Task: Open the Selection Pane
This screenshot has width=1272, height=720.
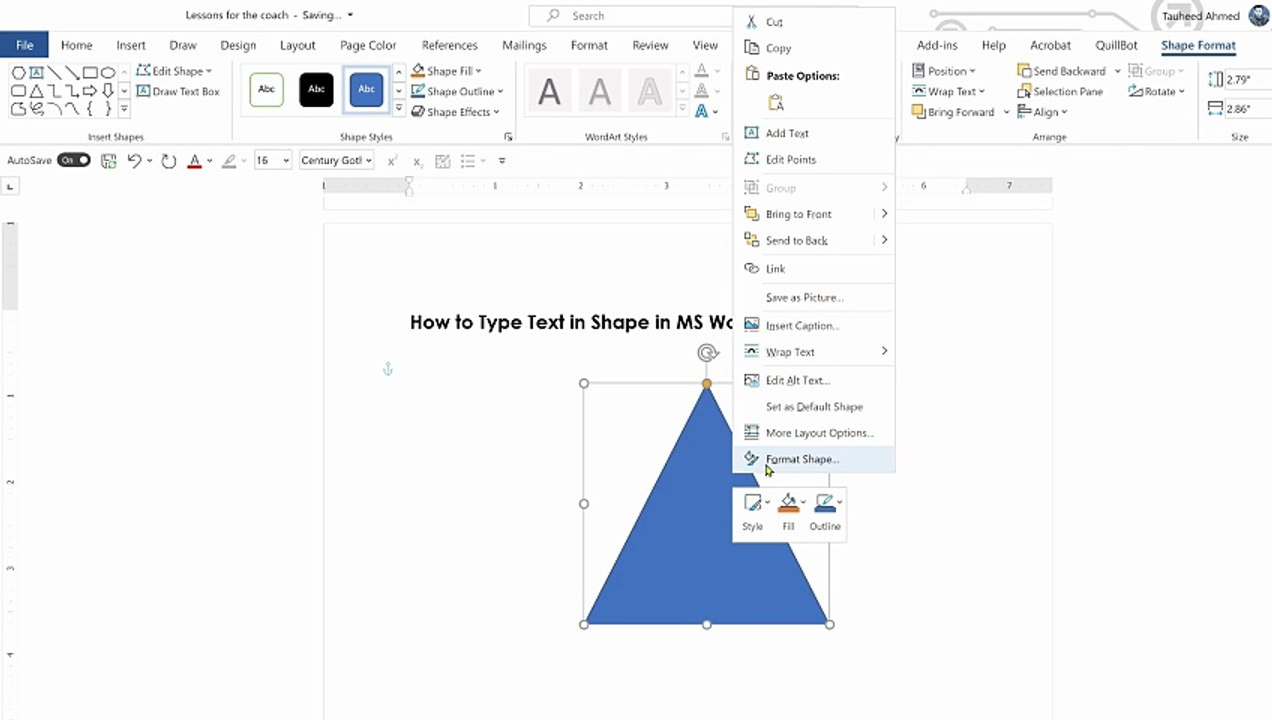Action: click(x=1060, y=91)
